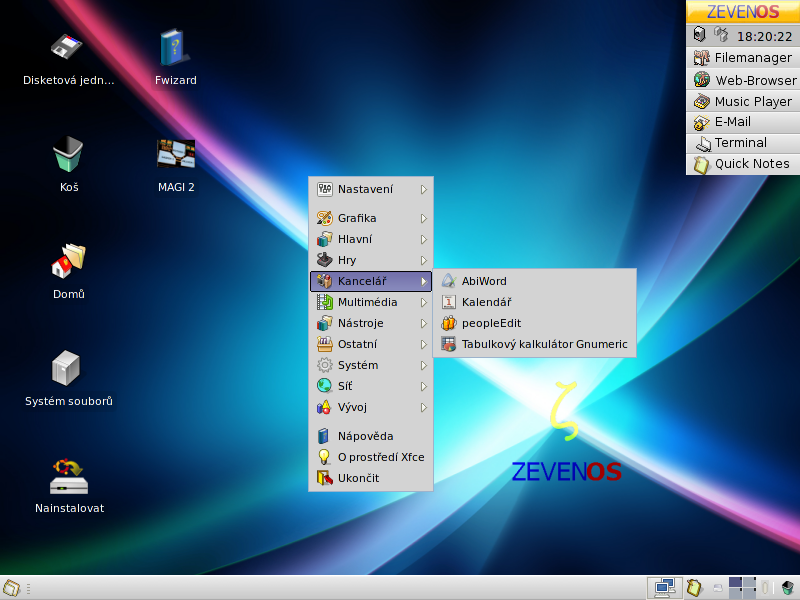Expand the Nastavení submenu arrow
This screenshot has height=600, width=800.
[x=423, y=190]
